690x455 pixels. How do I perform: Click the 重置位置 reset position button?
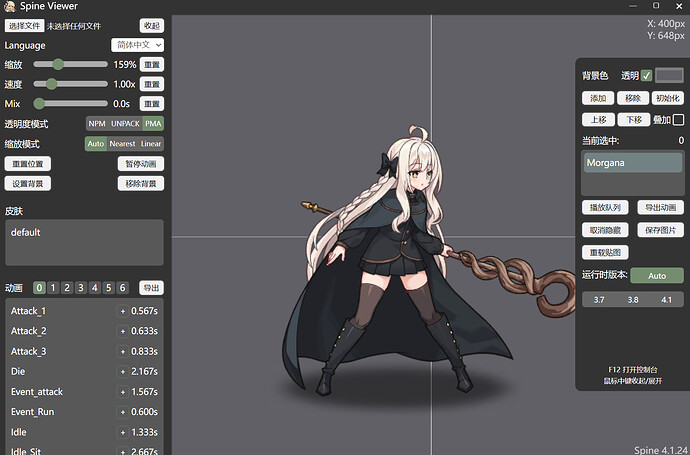point(28,164)
